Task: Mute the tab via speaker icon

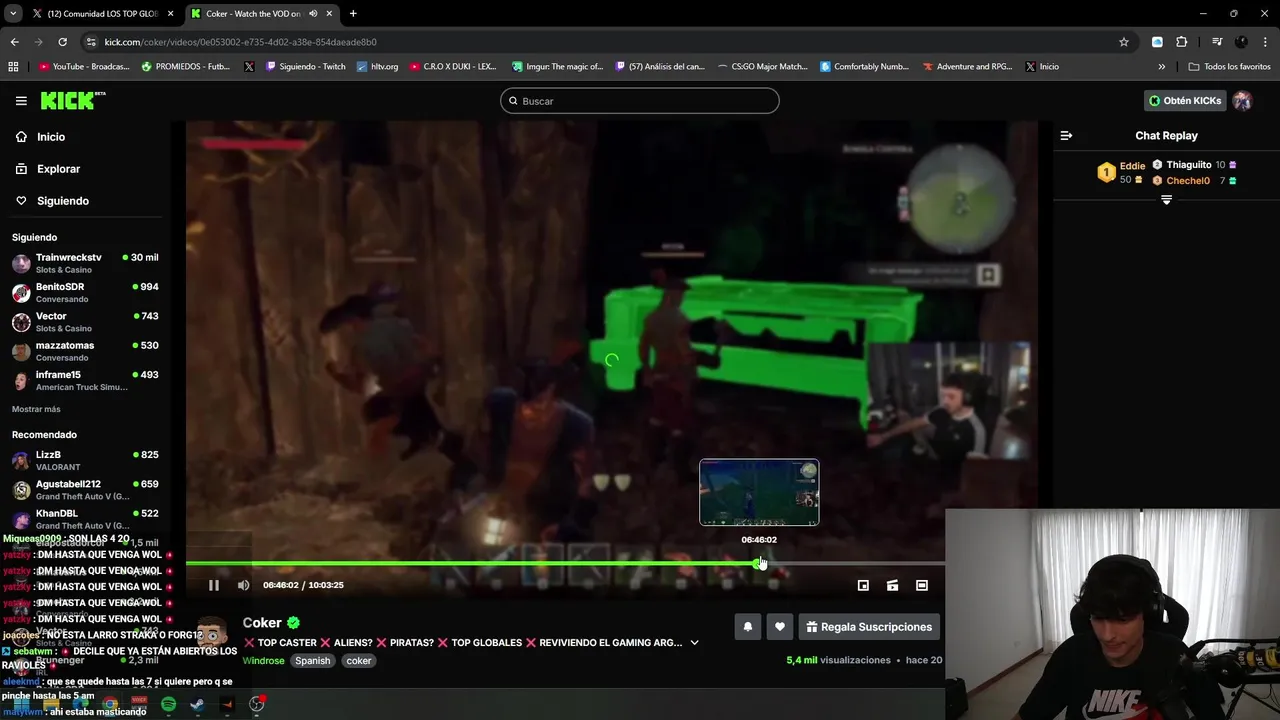Action: point(313,14)
